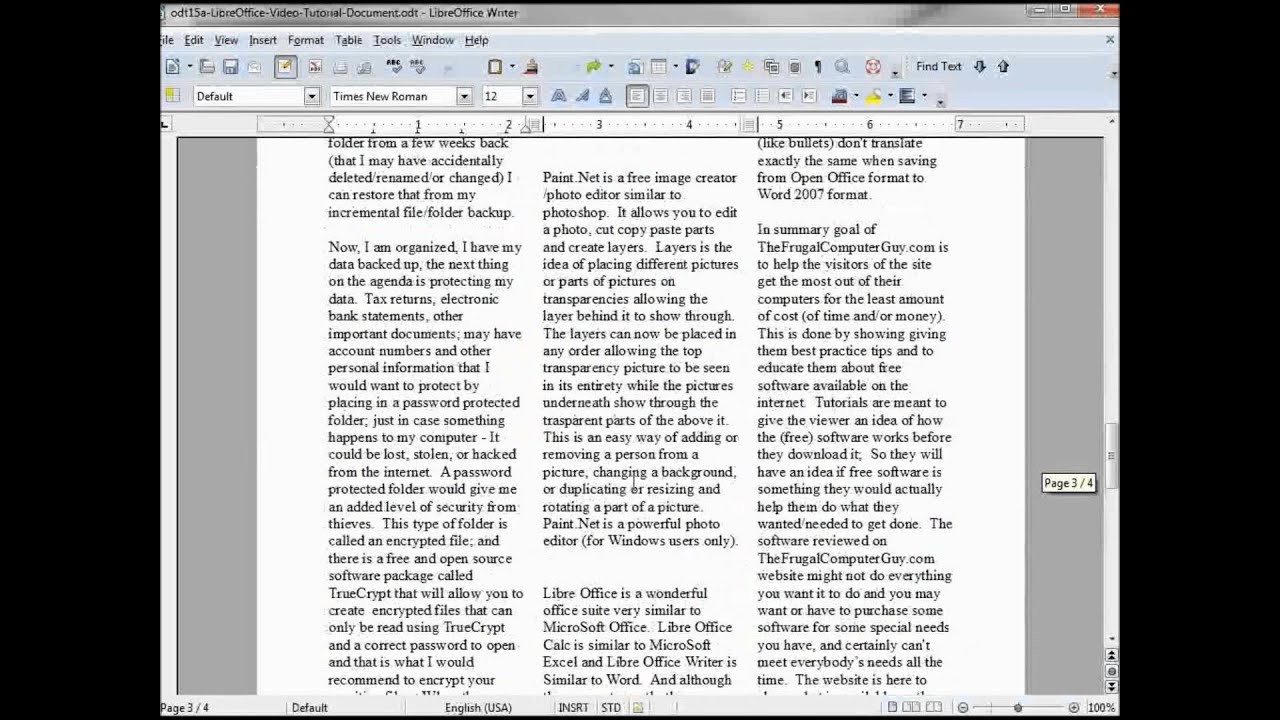The image size is (1280, 720).
Task: Toggle AutoSpellcheck
Action: click(418, 67)
